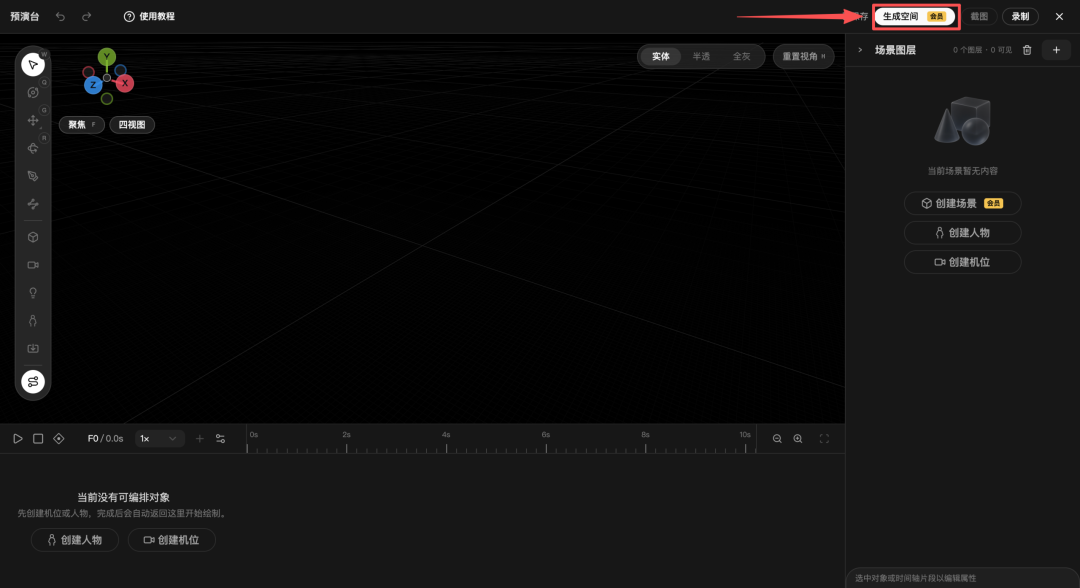Activate the orbit view tool (Q)

[x=32, y=92]
